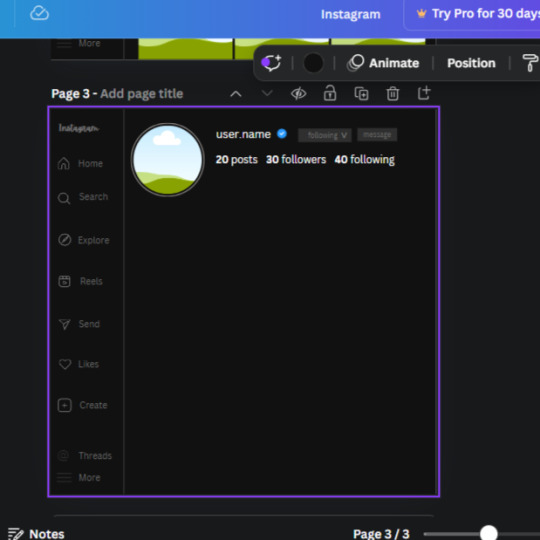The width and height of the screenshot is (540, 540).
Task: Click Try Pro for 30 days button
Action: [472, 15]
